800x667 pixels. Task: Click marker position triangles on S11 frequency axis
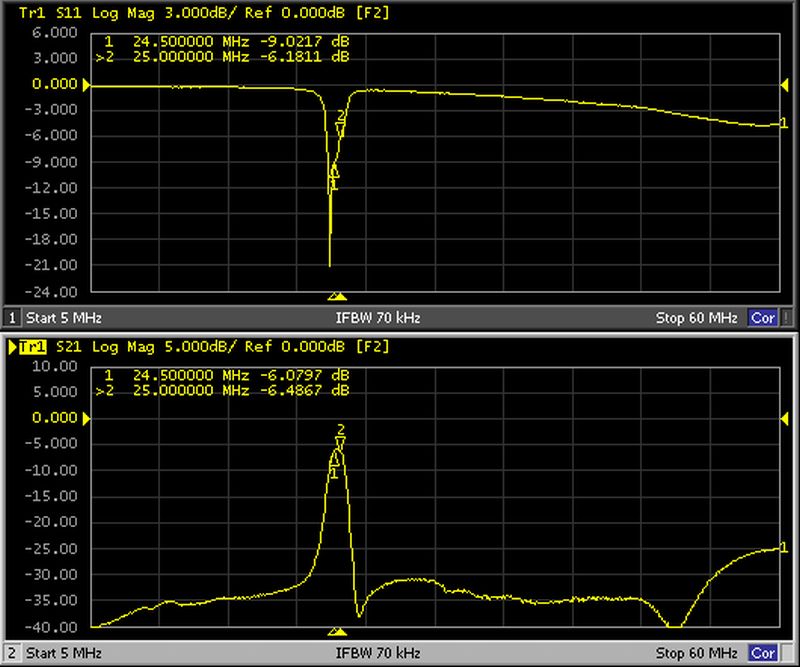pyautogui.click(x=337, y=297)
